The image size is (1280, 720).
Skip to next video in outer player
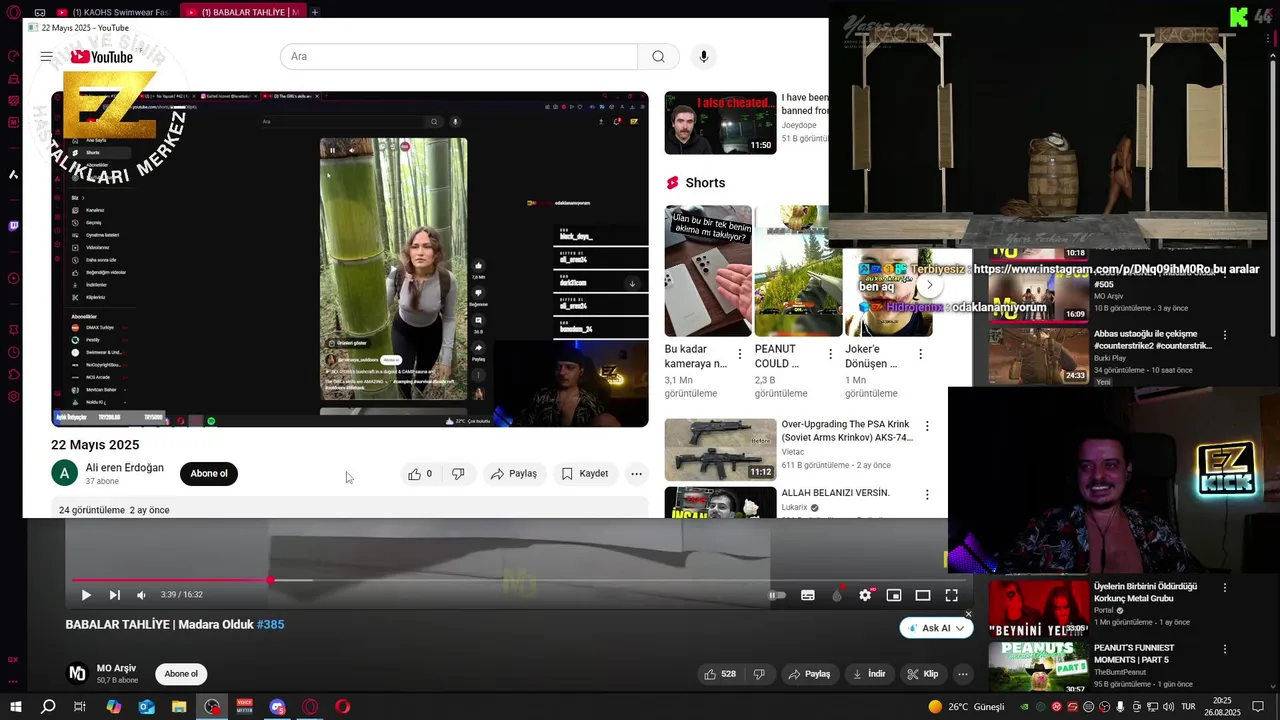tap(115, 595)
